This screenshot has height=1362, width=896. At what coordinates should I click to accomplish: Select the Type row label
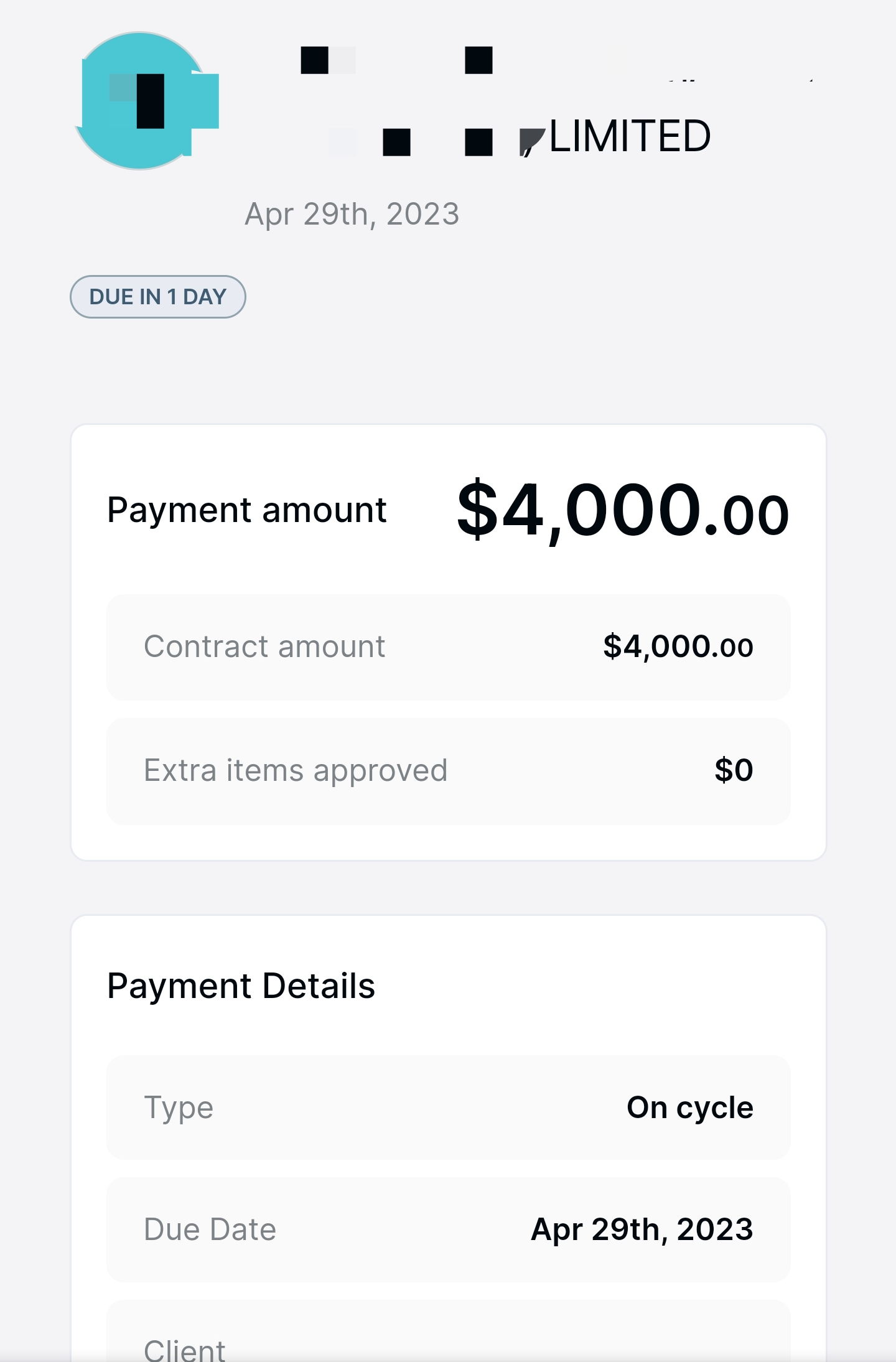[x=179, y=1108]
